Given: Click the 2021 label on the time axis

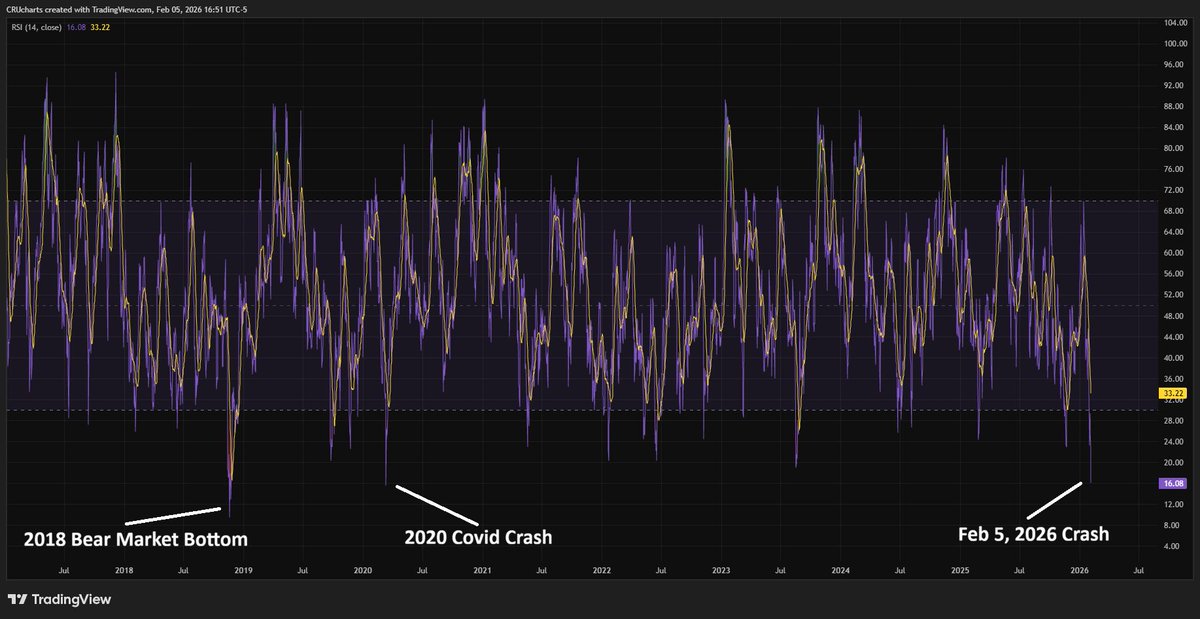Looking at the screenshot, I should coord(482,571).
